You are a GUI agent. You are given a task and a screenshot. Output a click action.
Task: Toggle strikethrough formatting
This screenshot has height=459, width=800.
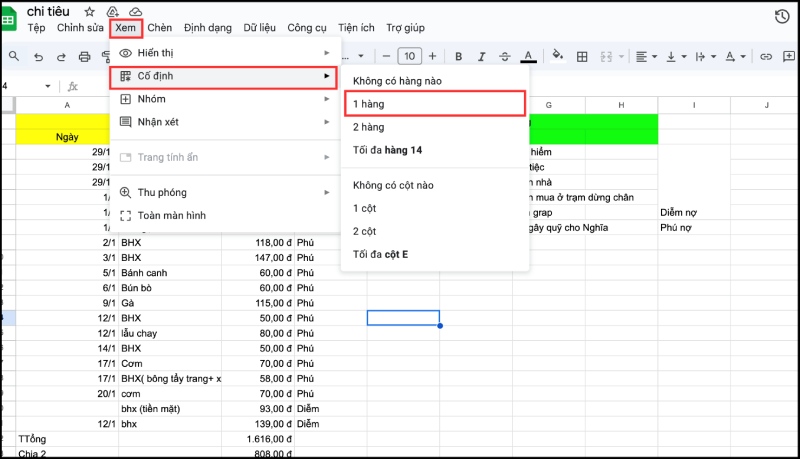505,57
